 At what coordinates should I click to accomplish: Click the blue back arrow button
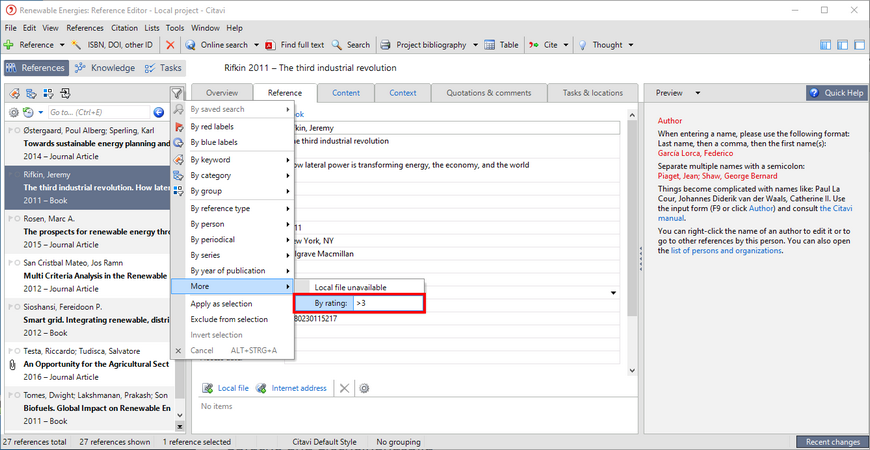[x=159, y=113]
